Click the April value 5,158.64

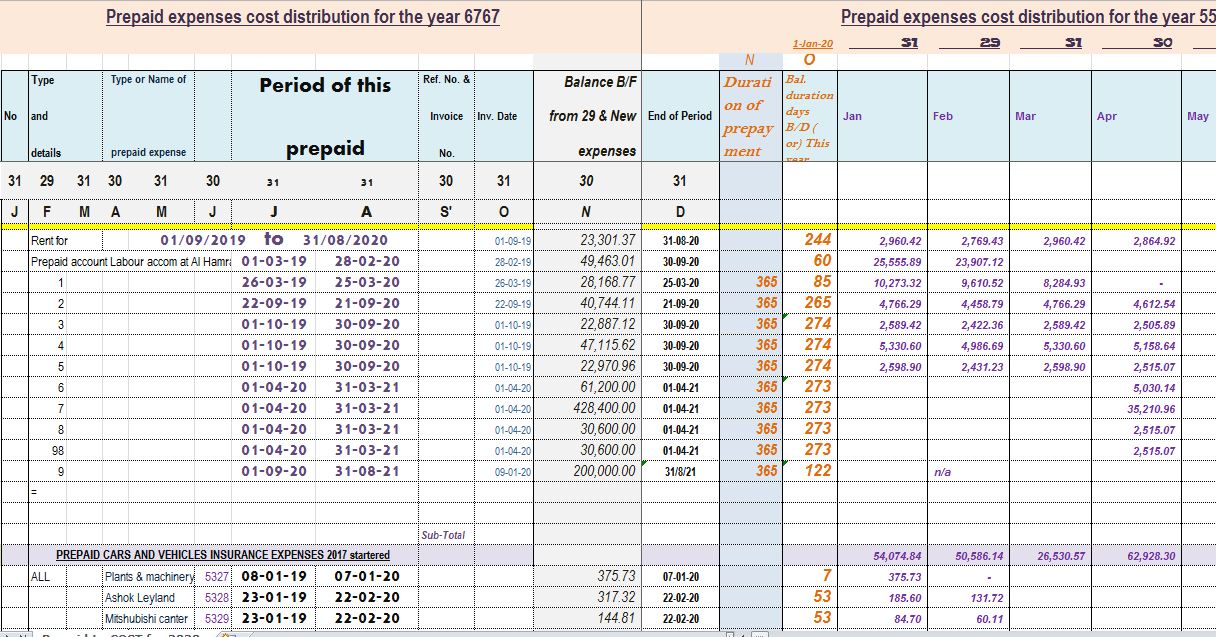tap(1155, 346)
